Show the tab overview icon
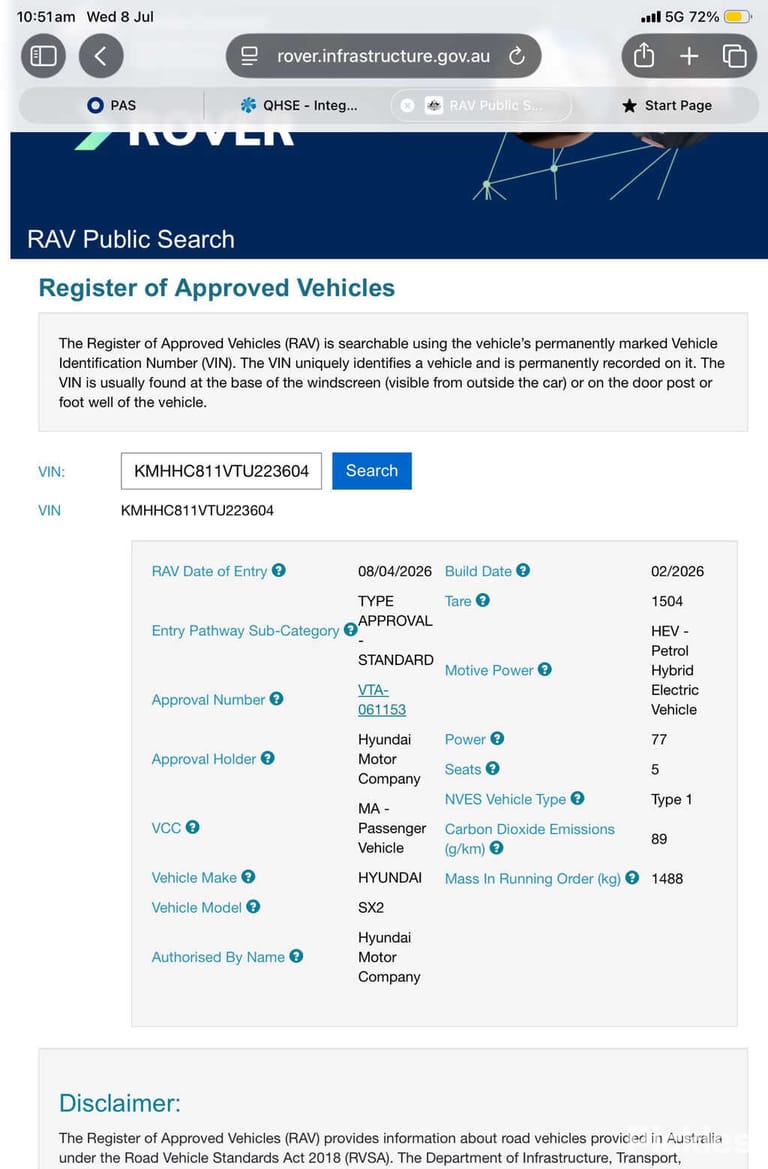The height and width of the screenshot is (1169, 768). click(x=734, y=56)
